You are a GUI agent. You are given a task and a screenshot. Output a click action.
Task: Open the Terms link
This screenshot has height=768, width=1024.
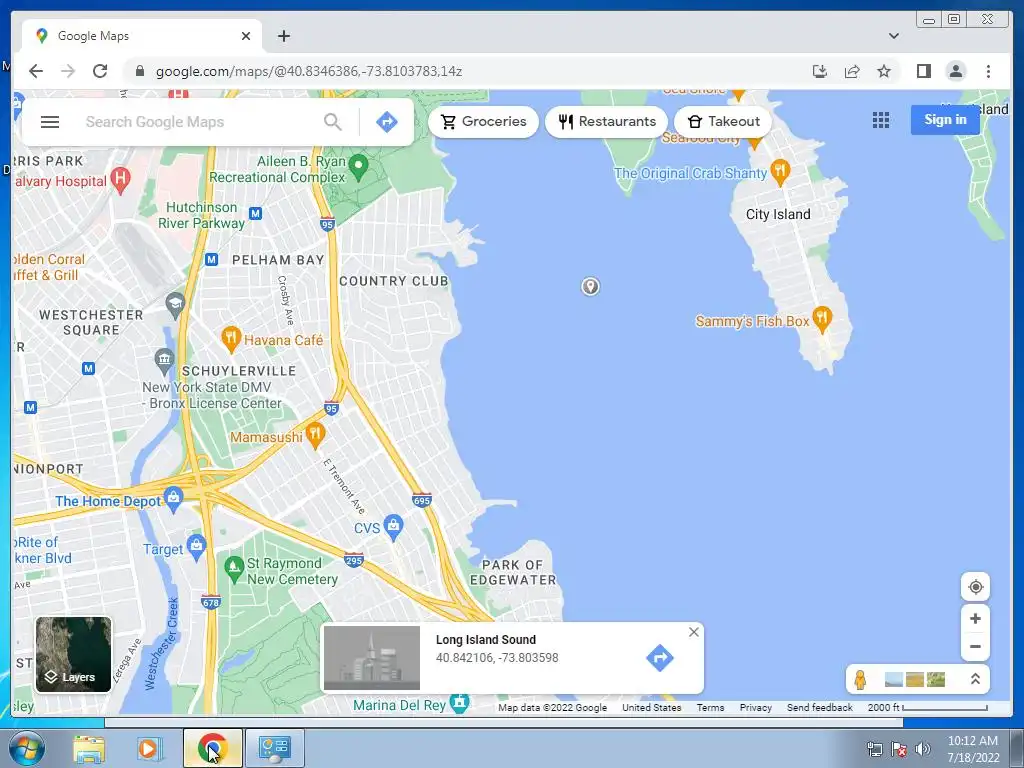(x=710, y=707)
